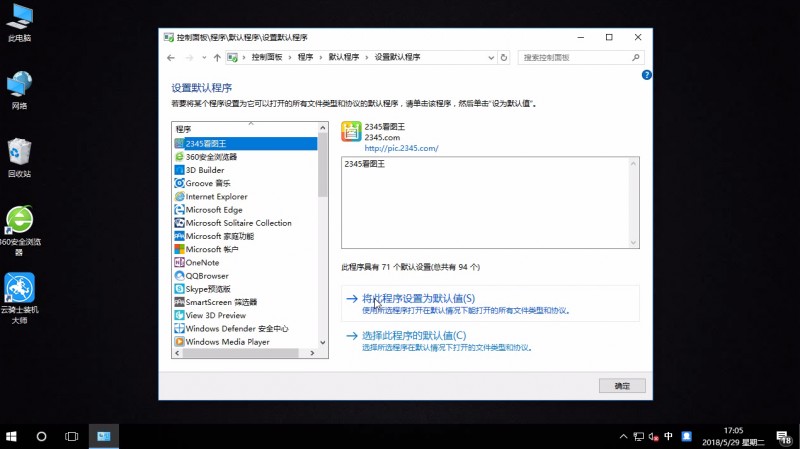Click the large 2345看图王 program logo
Viewport: 800px width, 449px height.
pyautogui.click(x=351, y=132)
